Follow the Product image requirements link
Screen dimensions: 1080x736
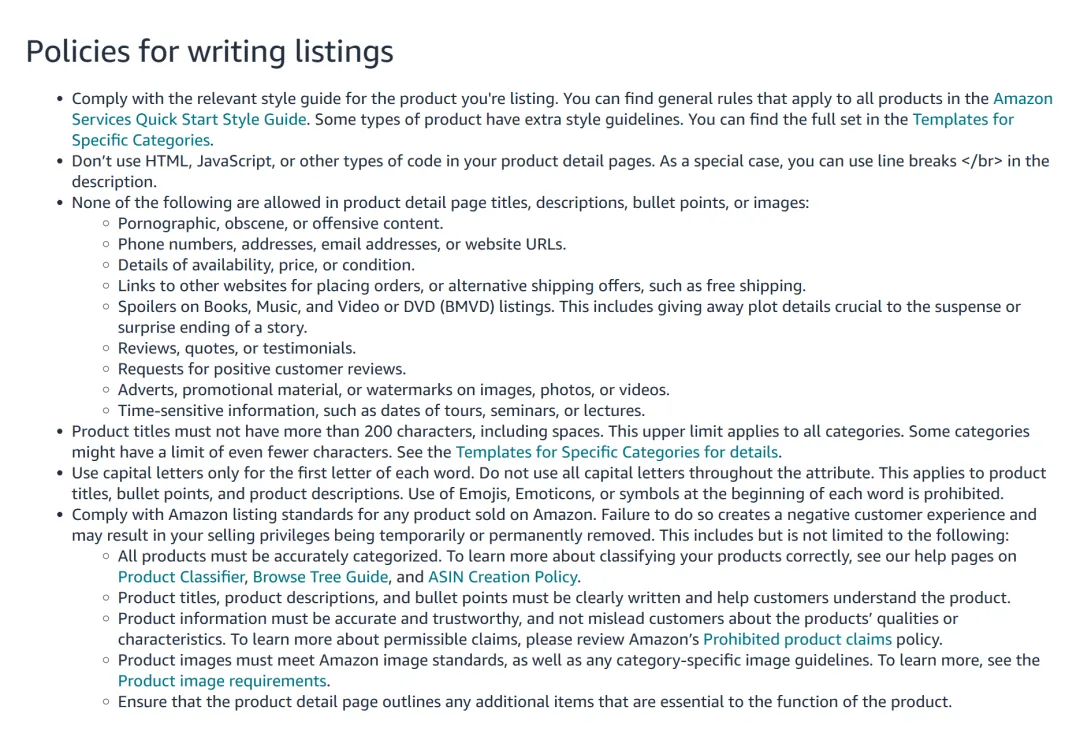pyautogui.click(x=222, y=680)
